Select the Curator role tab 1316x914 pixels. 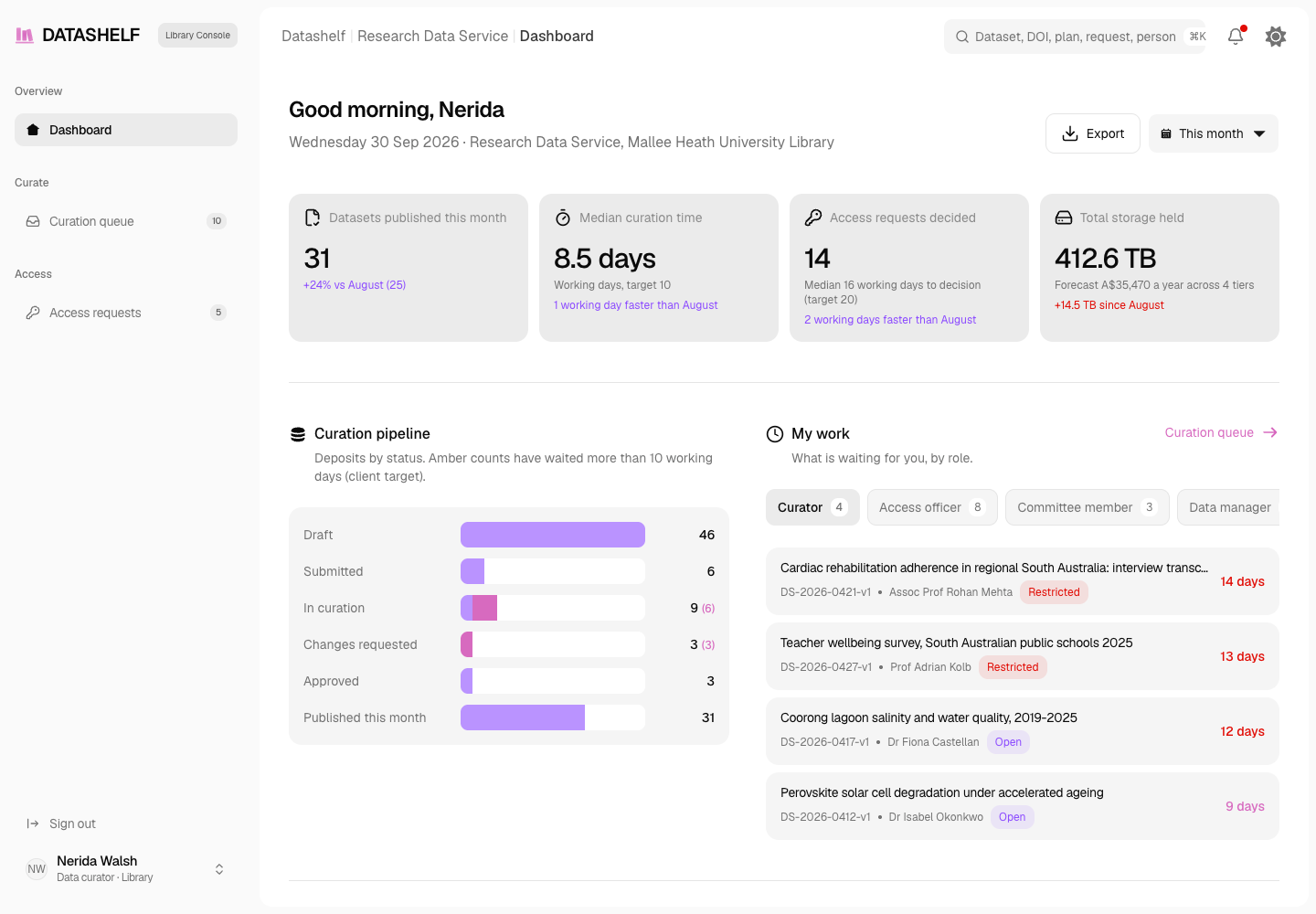coord(812,507)
